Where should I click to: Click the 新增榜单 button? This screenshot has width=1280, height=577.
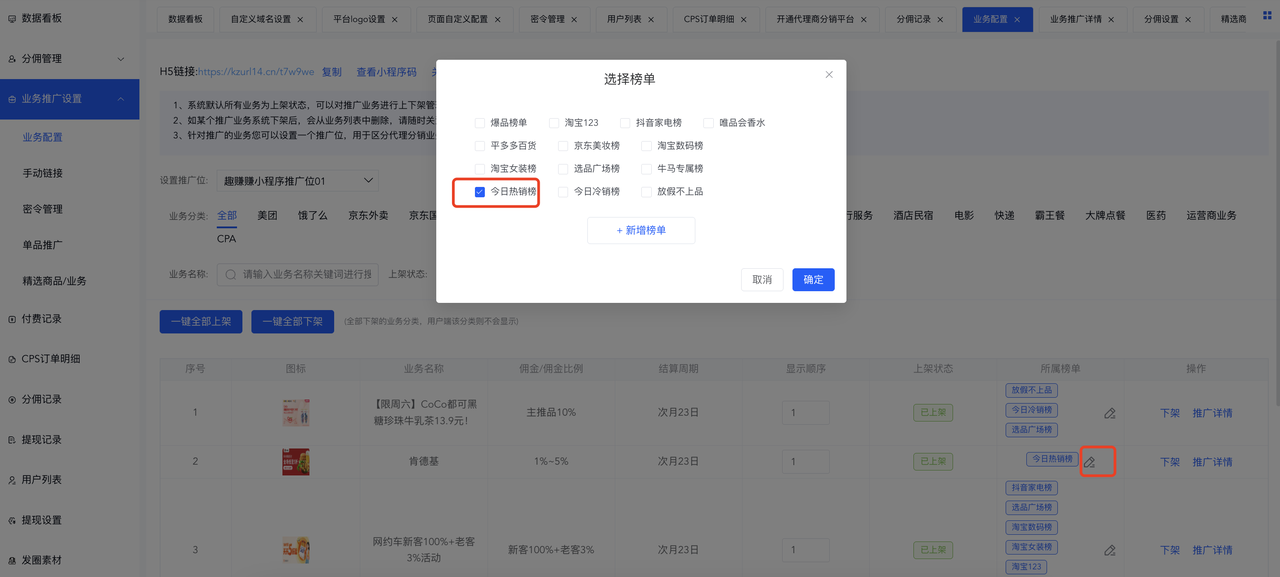click(x=641, y=230)
